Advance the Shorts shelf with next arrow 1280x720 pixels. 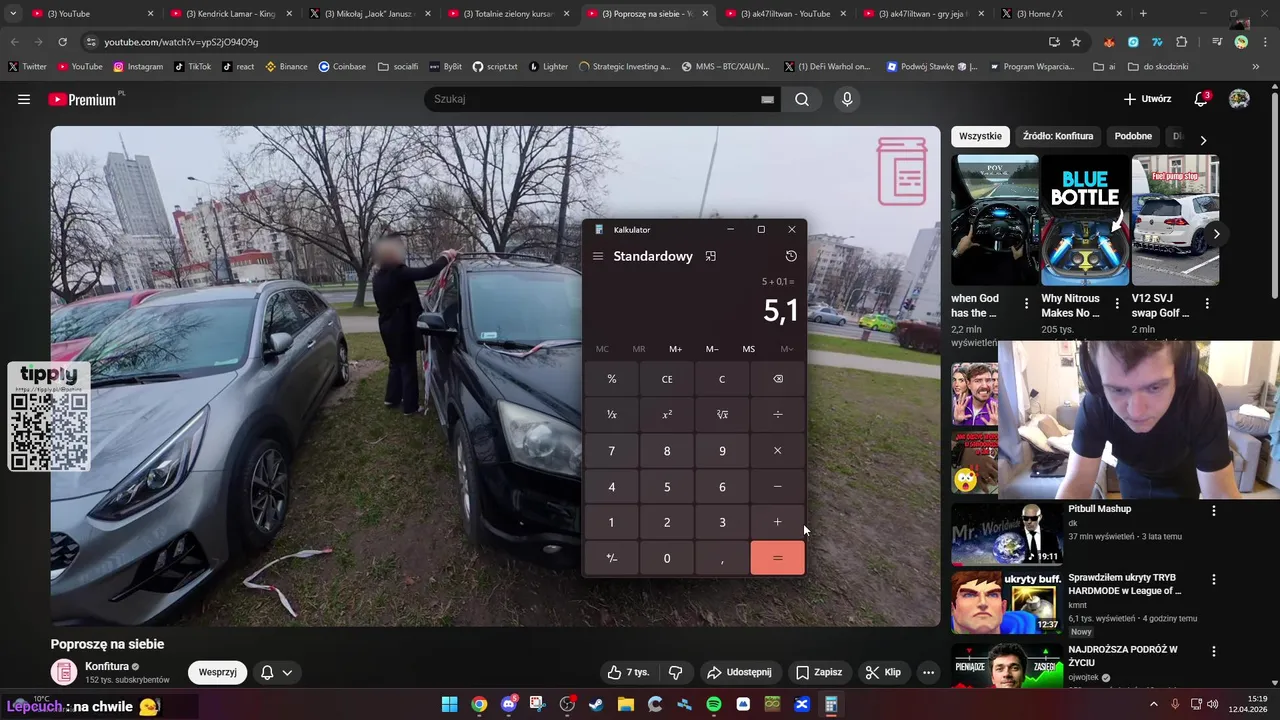click(x=1216, y=234)
